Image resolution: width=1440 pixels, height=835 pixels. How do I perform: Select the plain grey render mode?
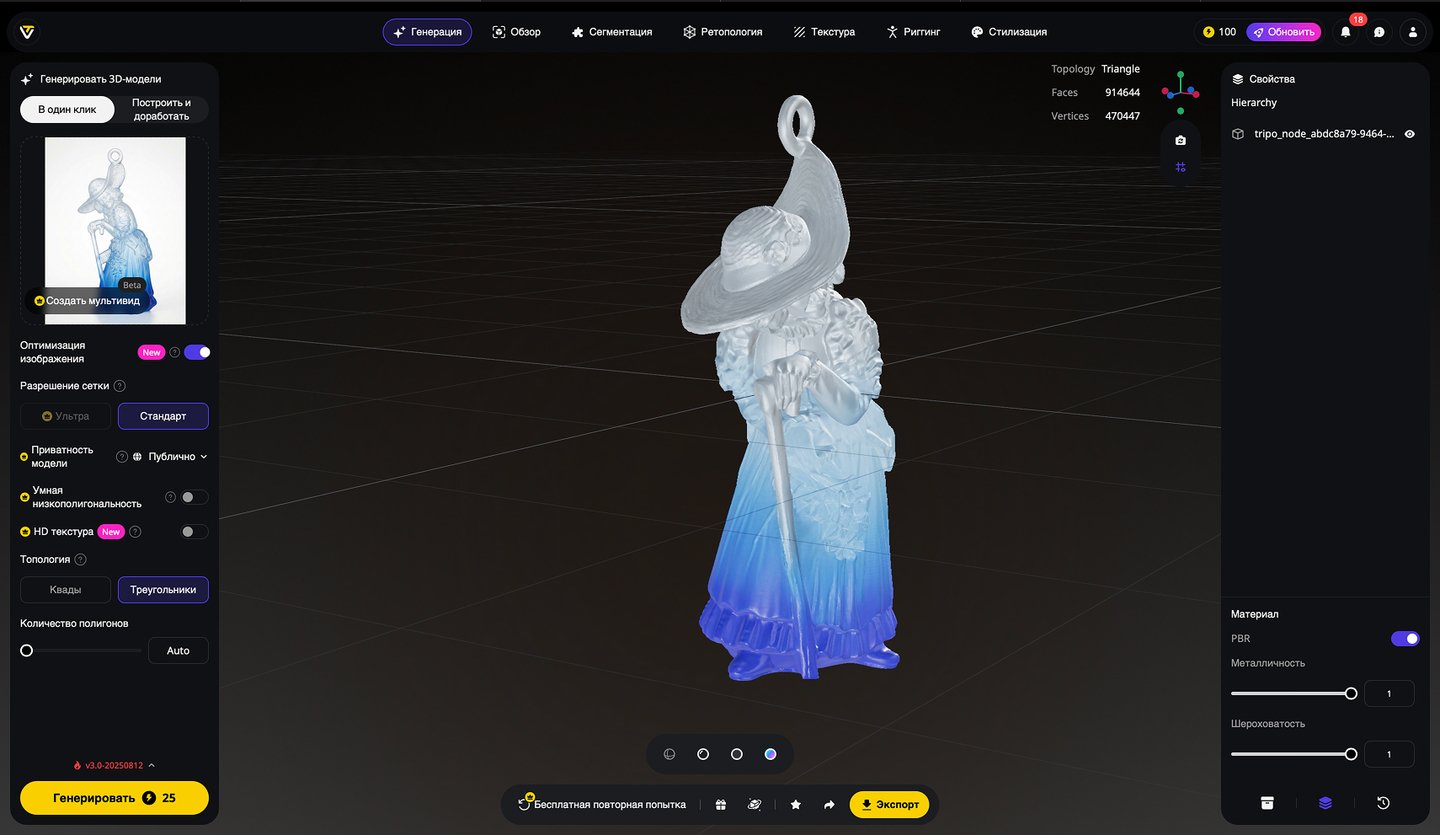(737, 754)
